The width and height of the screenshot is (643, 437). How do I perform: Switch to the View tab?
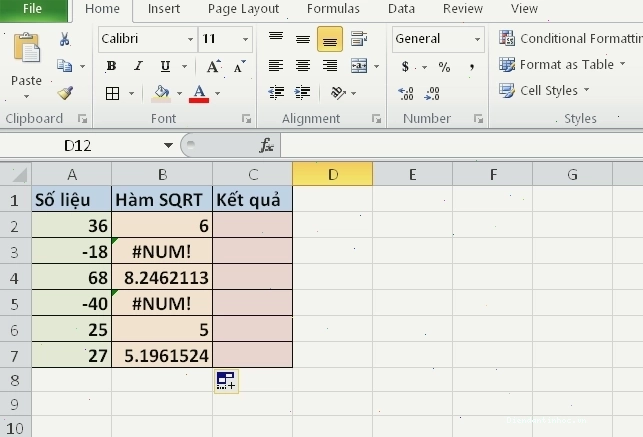click(524, 9)
